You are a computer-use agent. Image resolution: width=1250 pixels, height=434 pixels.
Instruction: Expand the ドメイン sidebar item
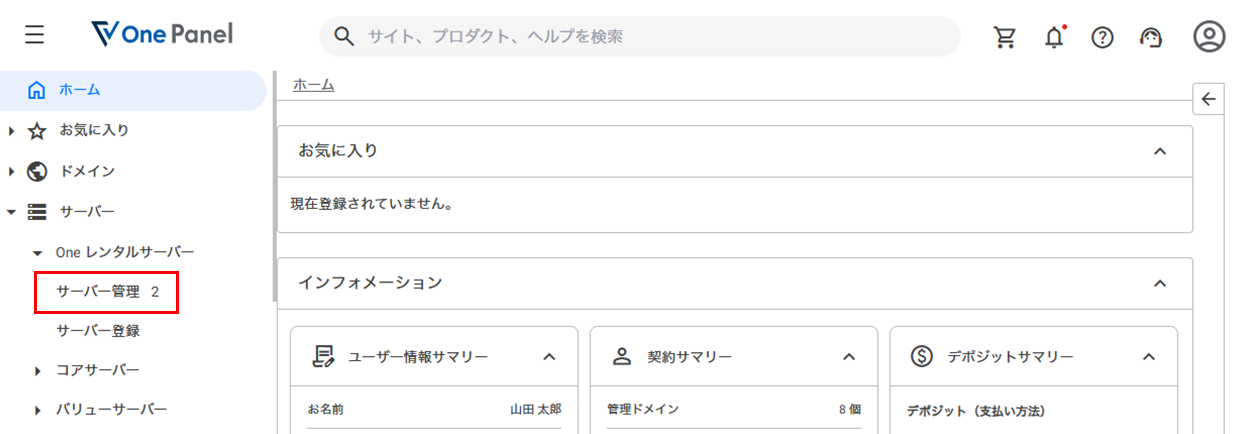pos(12,171)
